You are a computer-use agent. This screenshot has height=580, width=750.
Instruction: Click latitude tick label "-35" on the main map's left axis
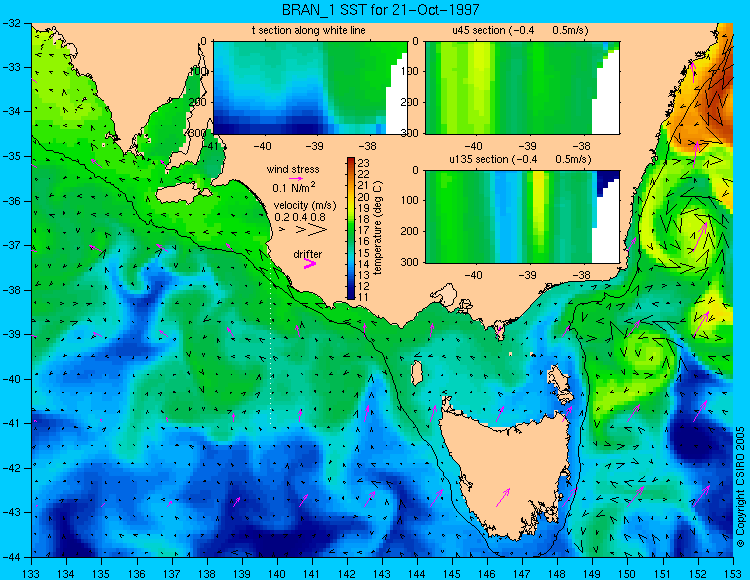11,156
